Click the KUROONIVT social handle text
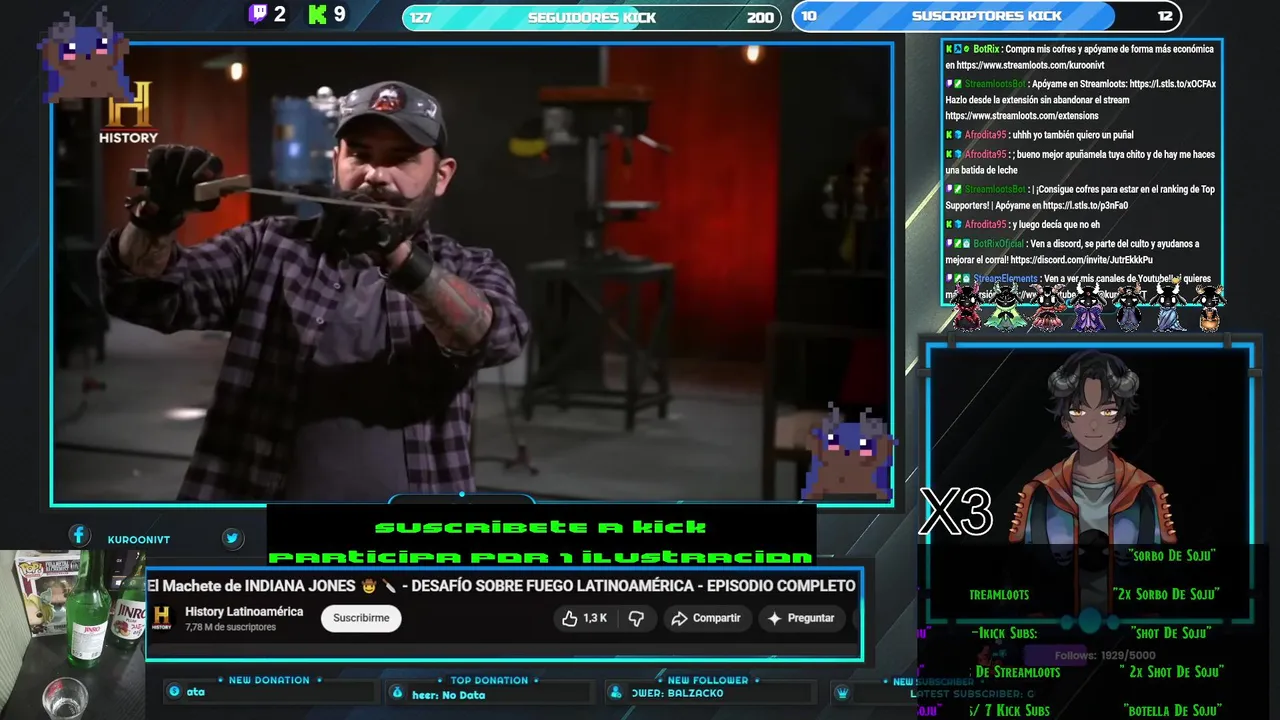This screenshot has height=720, width=1280. [139, 539]
